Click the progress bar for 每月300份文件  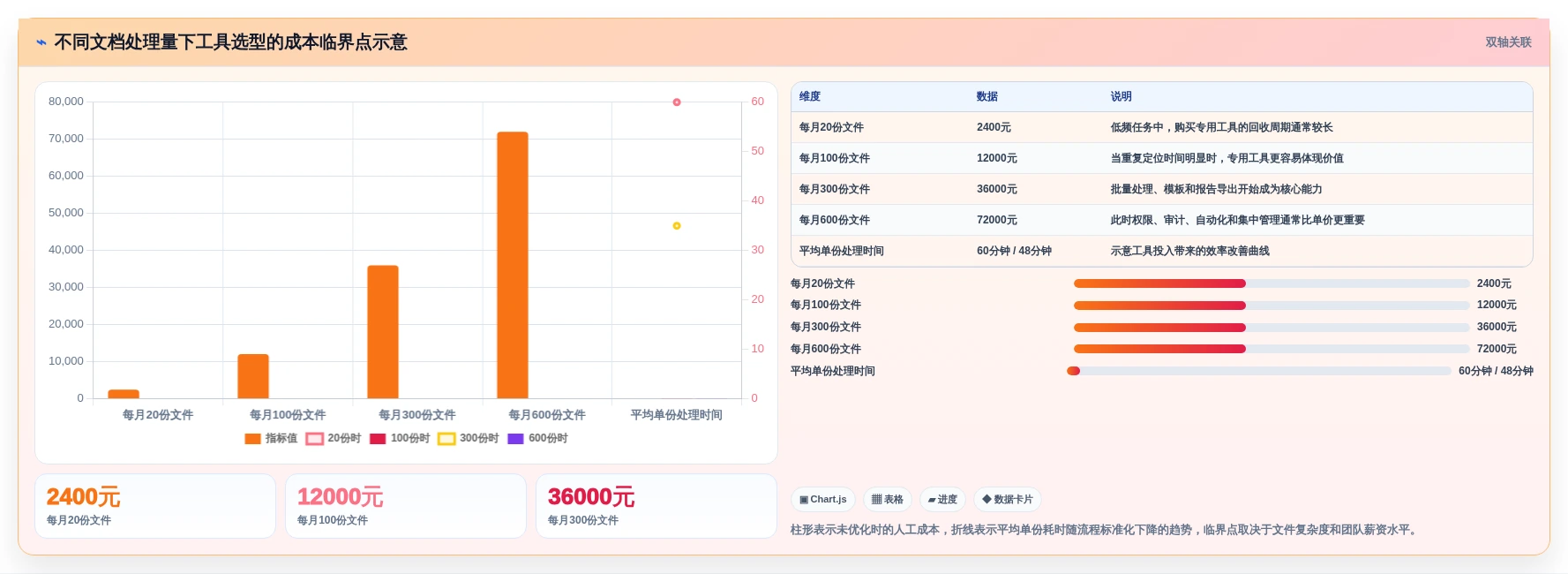point(1272,328)
